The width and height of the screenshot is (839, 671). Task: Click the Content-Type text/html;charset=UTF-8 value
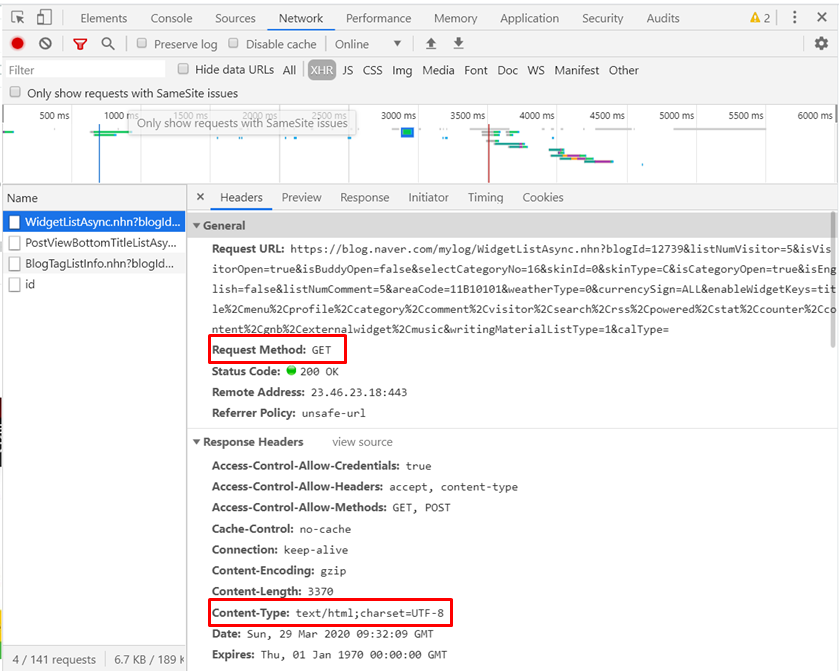370,613
